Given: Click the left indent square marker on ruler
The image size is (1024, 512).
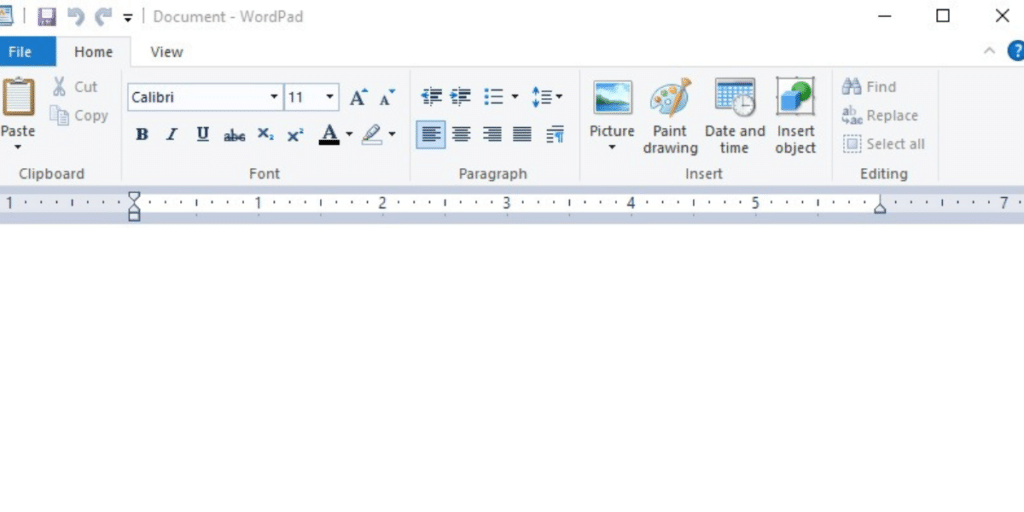Looking at the screenshot, I should (134, 216).
